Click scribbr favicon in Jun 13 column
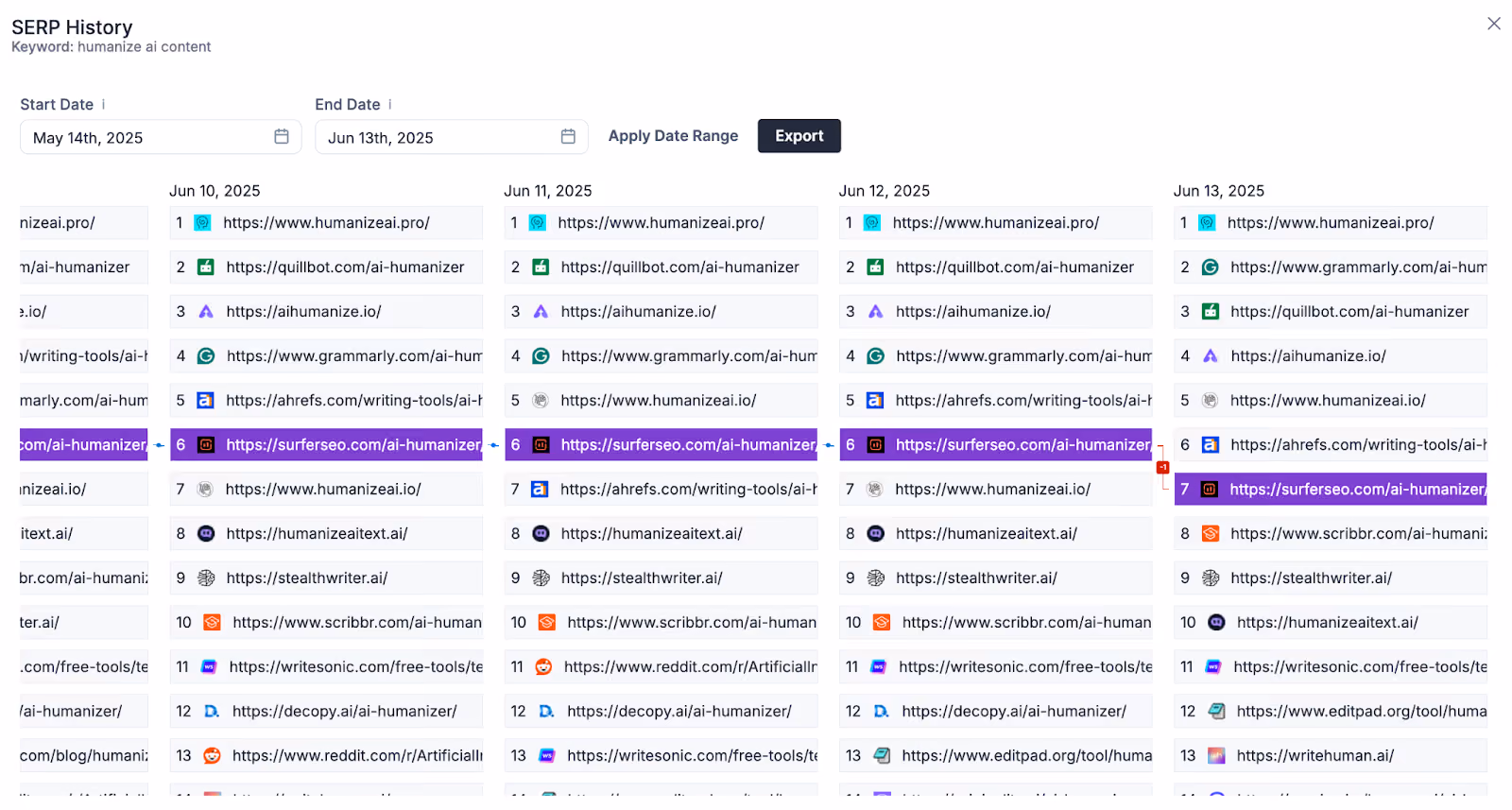1512x810 pixels. click(1210, 534)
